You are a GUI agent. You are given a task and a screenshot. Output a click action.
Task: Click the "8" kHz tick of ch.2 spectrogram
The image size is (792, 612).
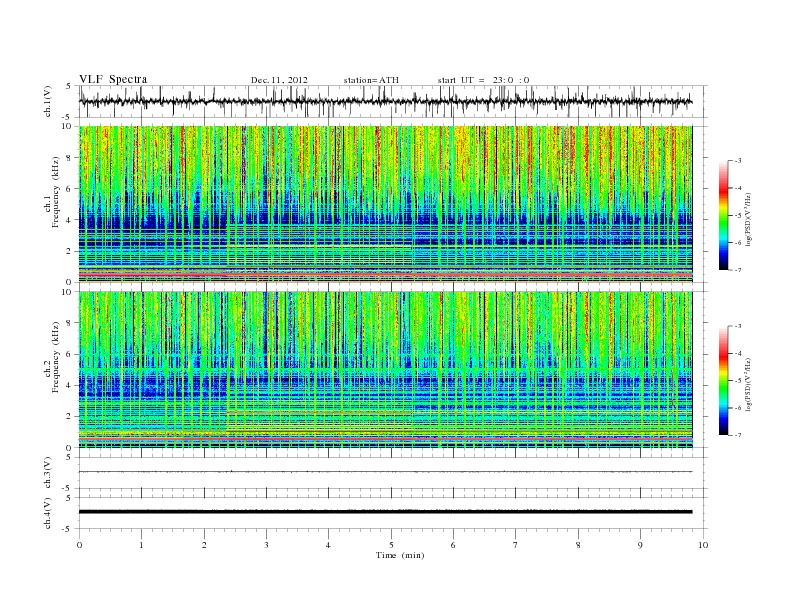click(69, 323)
